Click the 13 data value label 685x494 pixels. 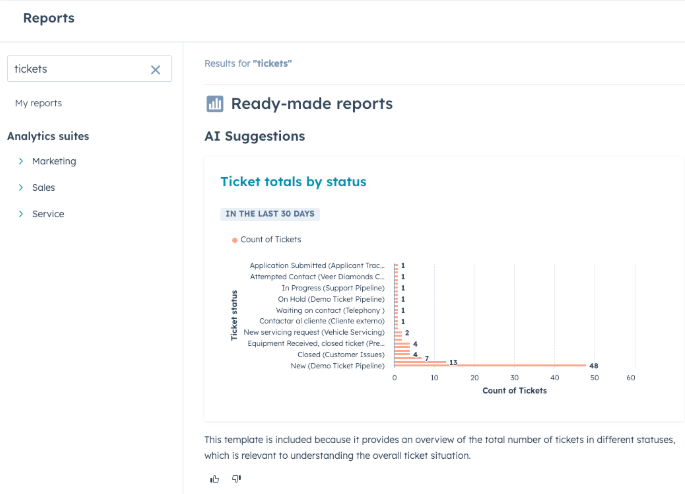point(453,363)
